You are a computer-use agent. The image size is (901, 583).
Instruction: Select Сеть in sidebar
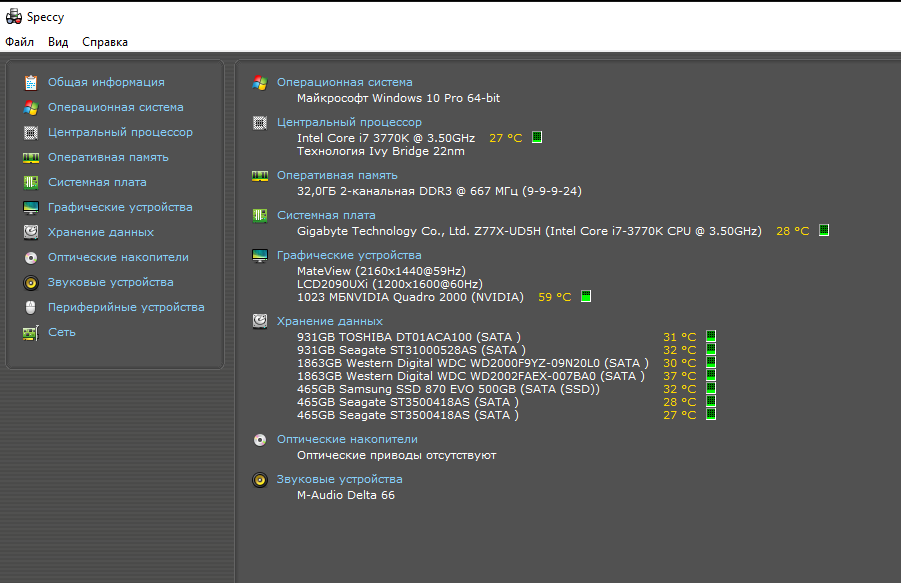(x=61, y=332)
